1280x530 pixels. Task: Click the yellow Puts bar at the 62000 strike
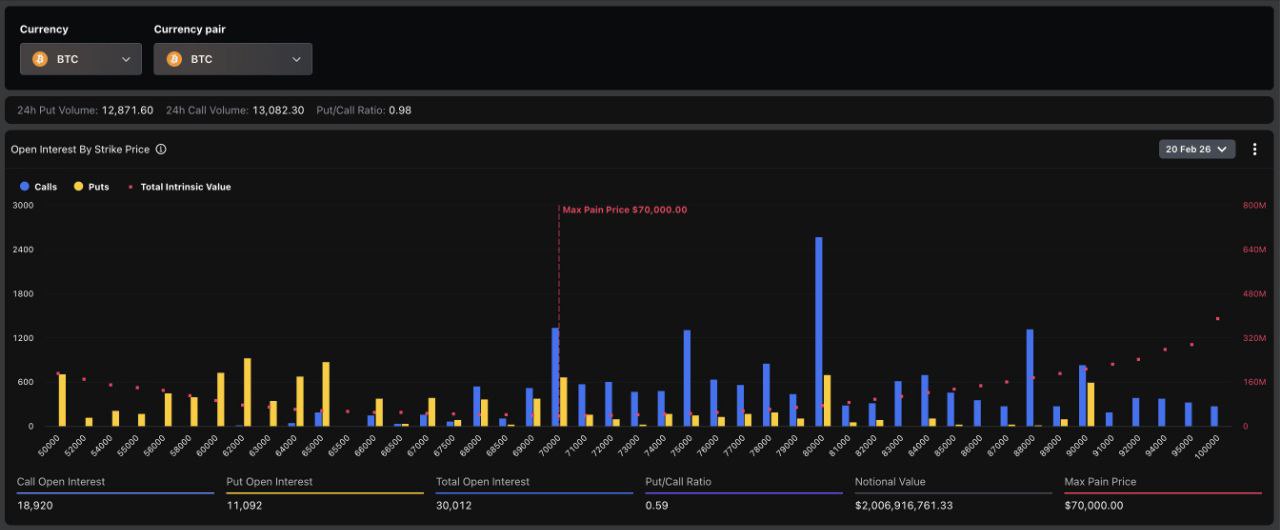(x=247, y=392)
